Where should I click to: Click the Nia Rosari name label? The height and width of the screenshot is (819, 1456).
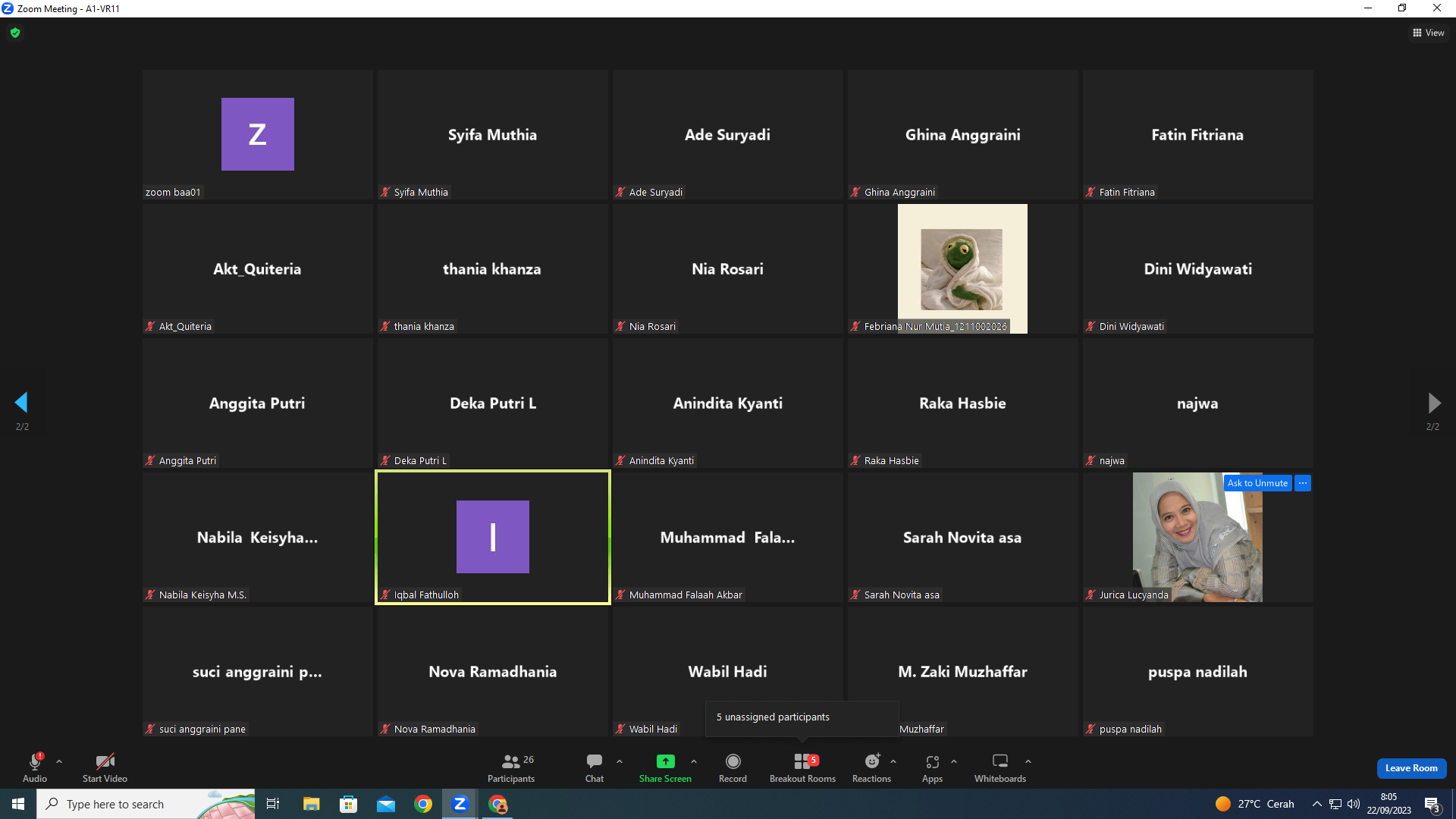[x=652, y=327]
